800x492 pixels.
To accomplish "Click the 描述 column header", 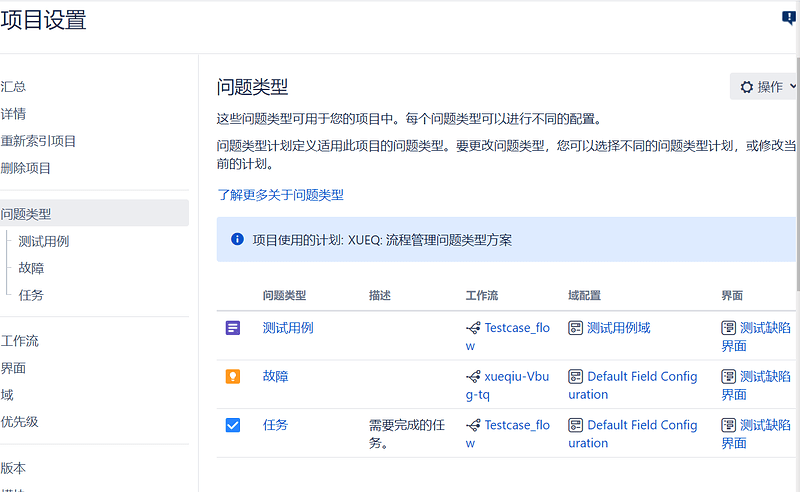I will coord(380,295).
